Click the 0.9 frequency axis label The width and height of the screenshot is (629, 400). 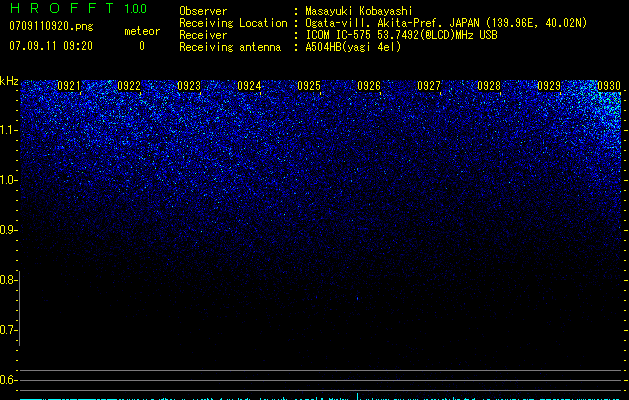tap(8, 230)
